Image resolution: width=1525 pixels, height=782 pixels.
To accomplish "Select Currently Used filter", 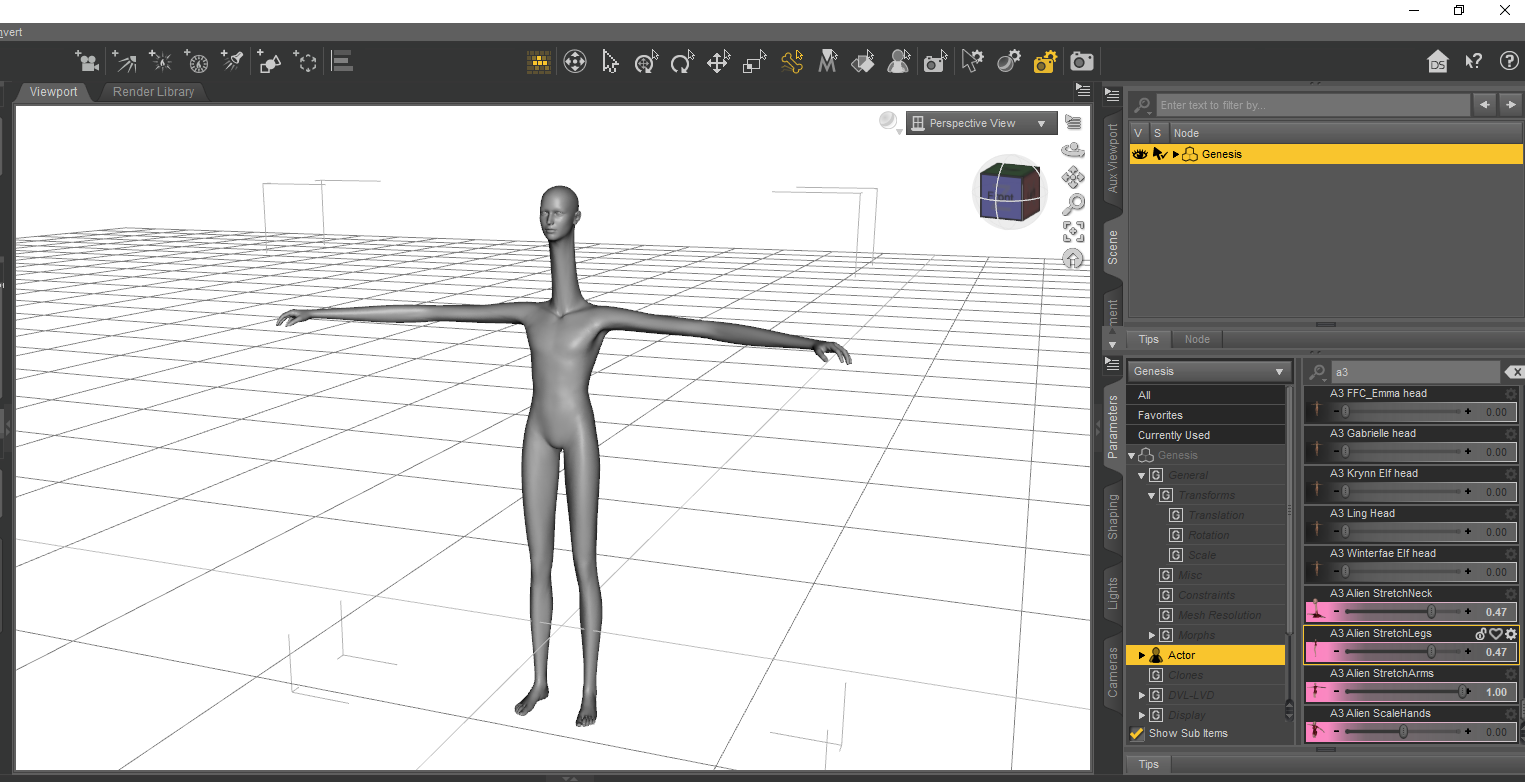I will 1173,435.
